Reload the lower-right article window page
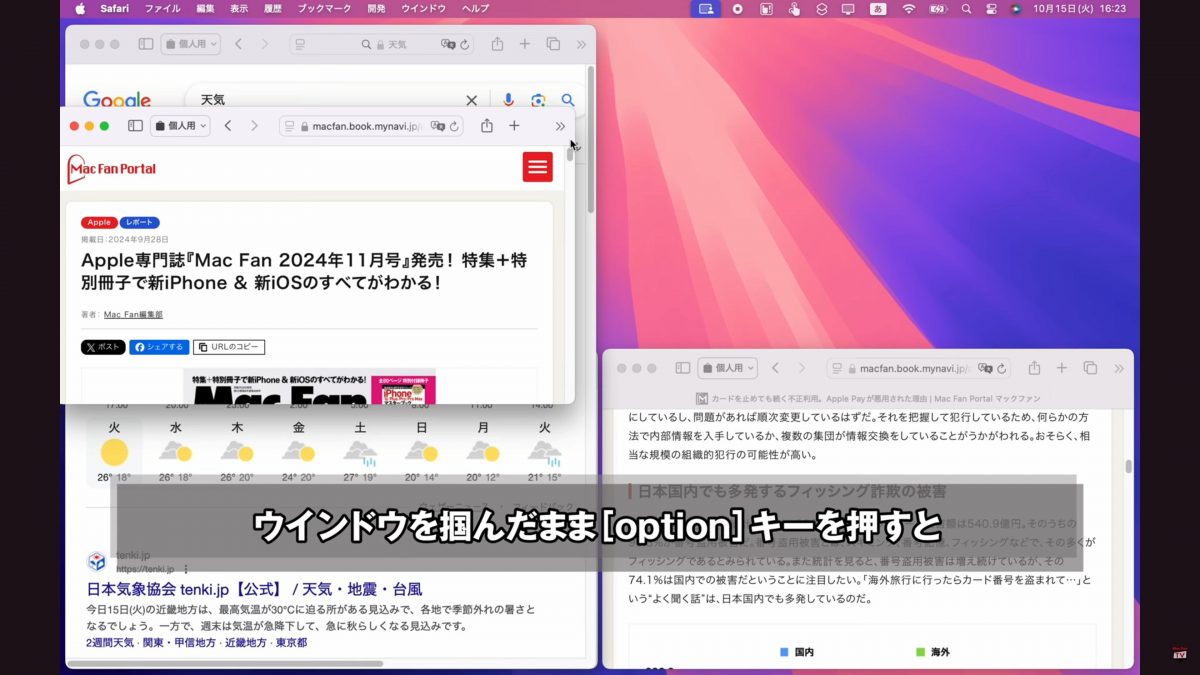Screen dimensions: 1200x675 pyautogui.click(x=1003, y=368)
